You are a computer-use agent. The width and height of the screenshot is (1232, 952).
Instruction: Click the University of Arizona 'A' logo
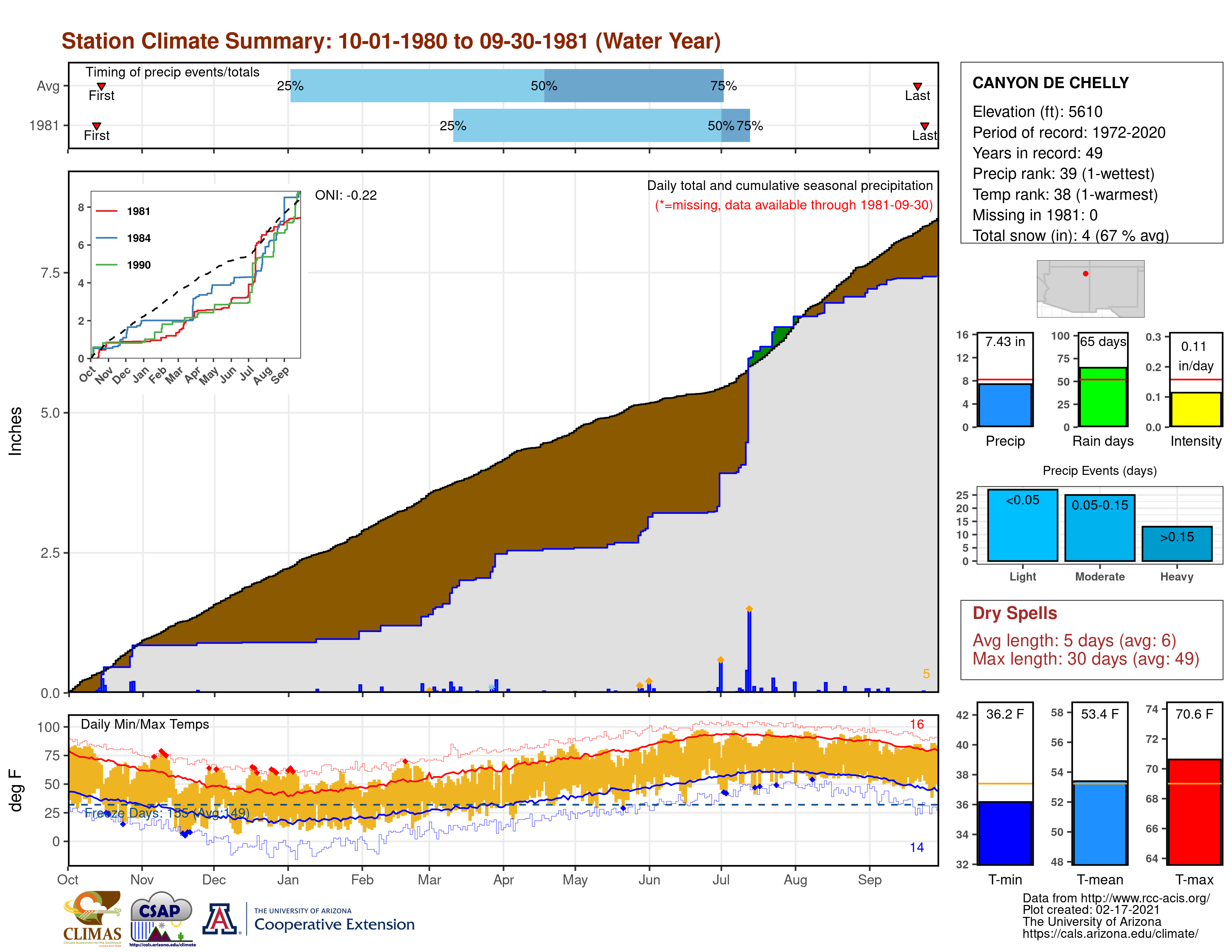pos(220,918)
